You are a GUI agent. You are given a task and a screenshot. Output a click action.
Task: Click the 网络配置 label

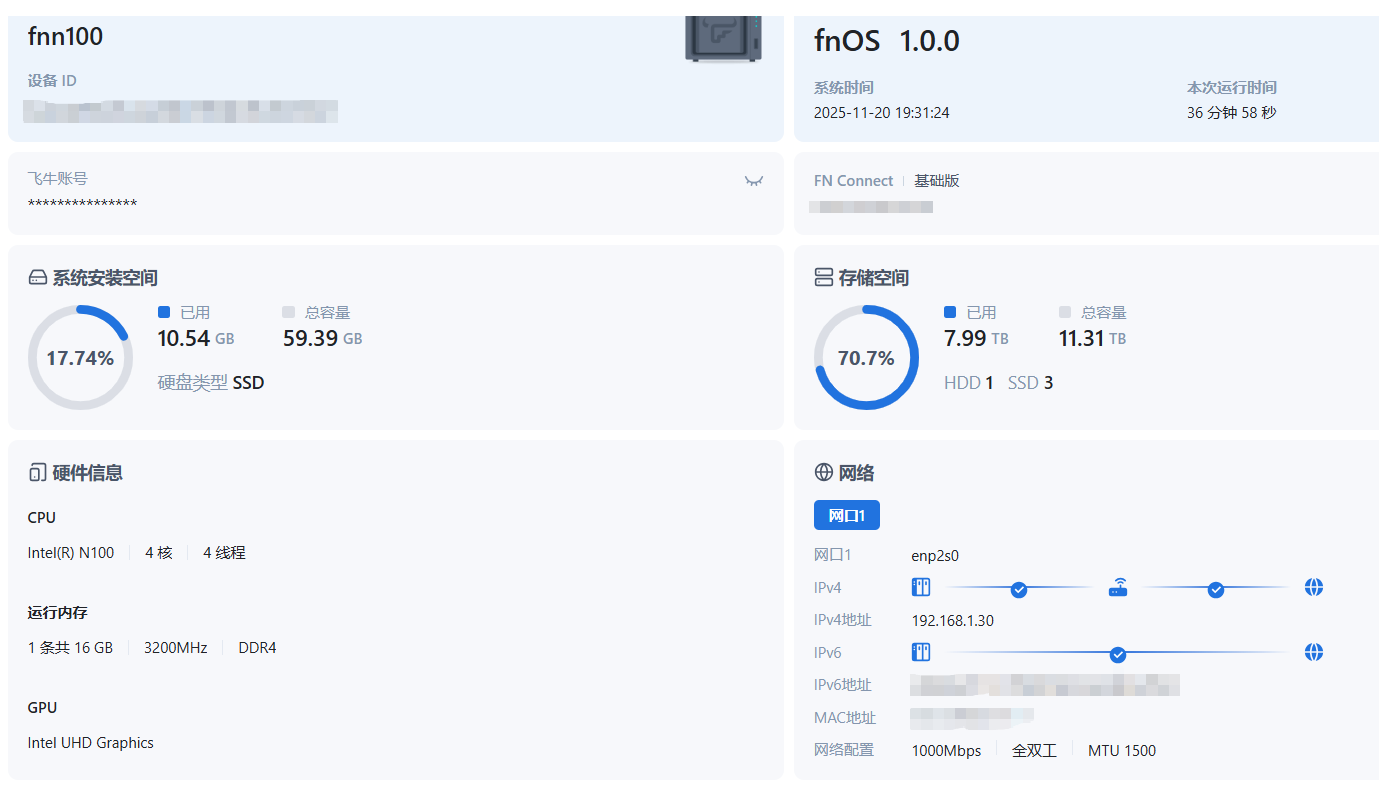point(844,750)
